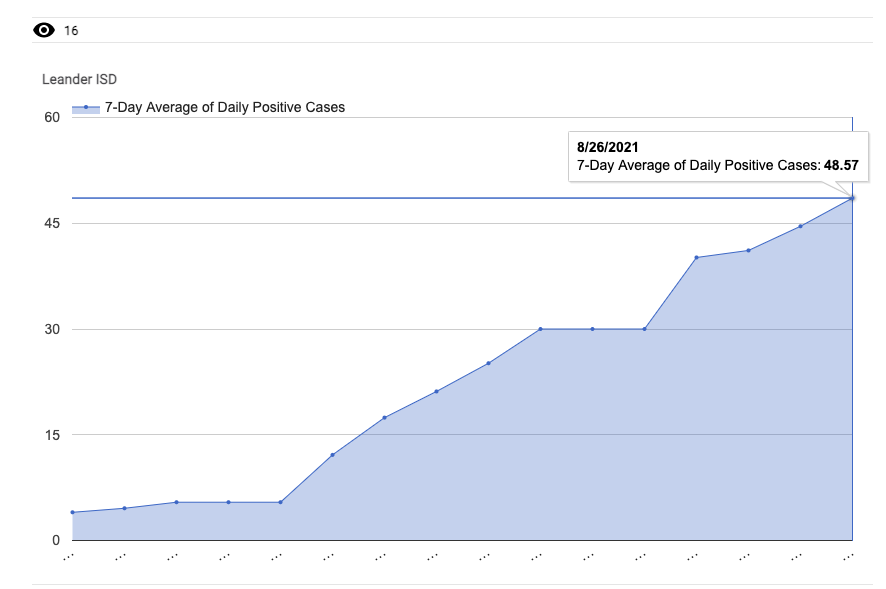
Task: Click the y-axis label 0
Action: [56, 541]
